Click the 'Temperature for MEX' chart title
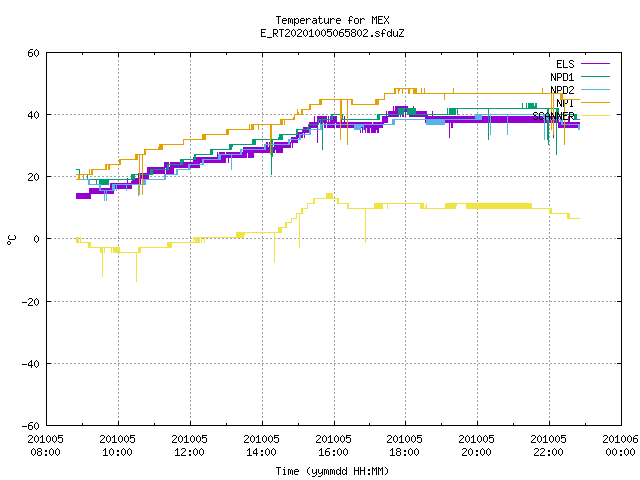Screen dimensions: 640x480 pos(332,20)
